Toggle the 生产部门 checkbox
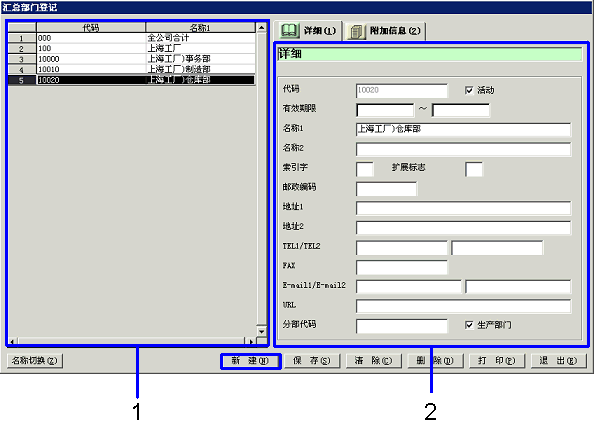This screenshot has width=594, height=427. coord(469,325)
